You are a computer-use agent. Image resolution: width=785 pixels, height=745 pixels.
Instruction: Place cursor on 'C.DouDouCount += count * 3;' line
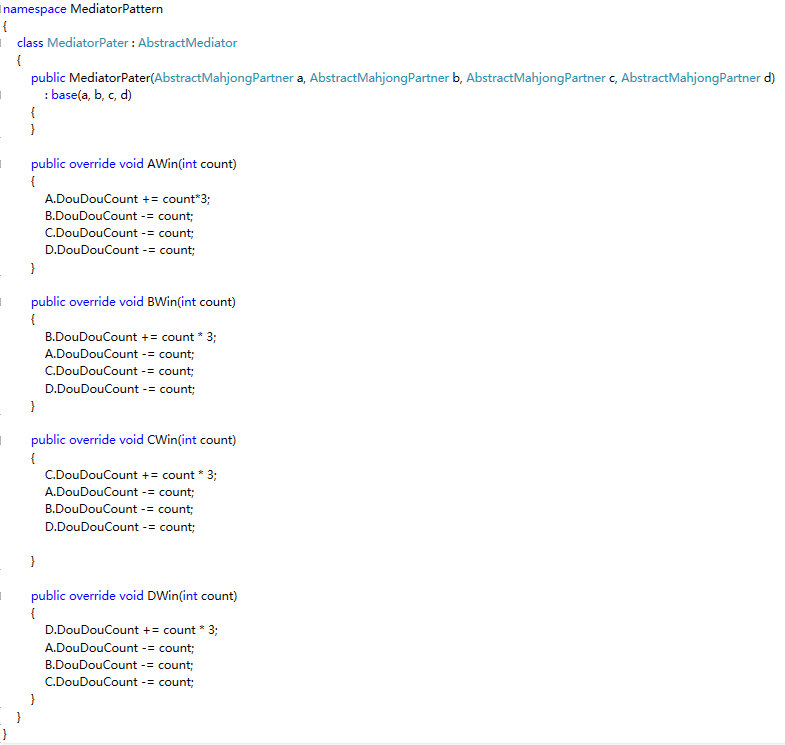pyautogui.click(x=131, y=475)
